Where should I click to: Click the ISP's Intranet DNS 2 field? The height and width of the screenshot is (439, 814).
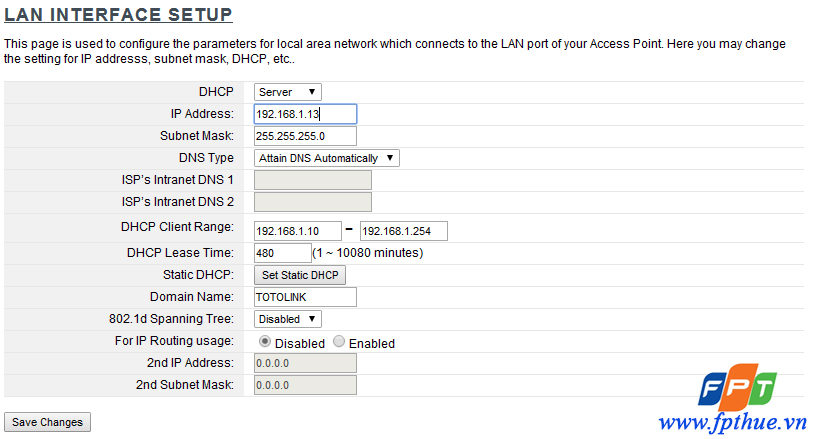[313, 202]
